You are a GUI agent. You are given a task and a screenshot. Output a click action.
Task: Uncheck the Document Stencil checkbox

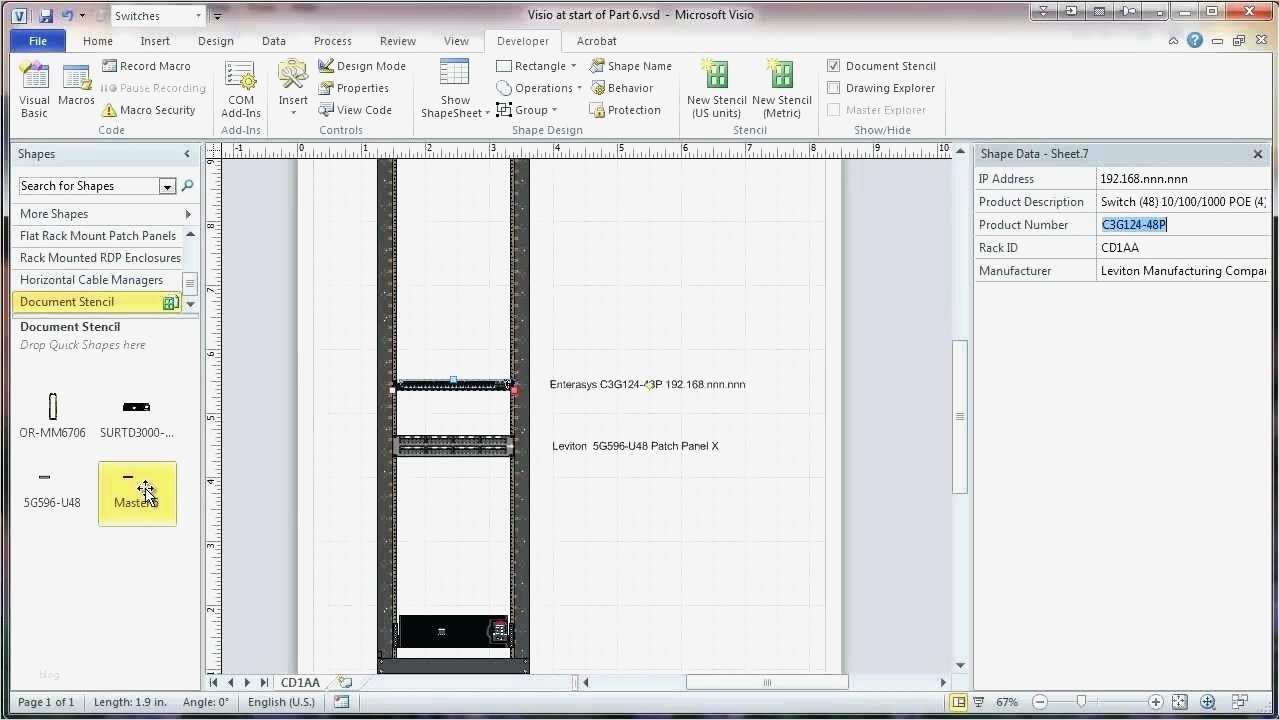point(834,66)
